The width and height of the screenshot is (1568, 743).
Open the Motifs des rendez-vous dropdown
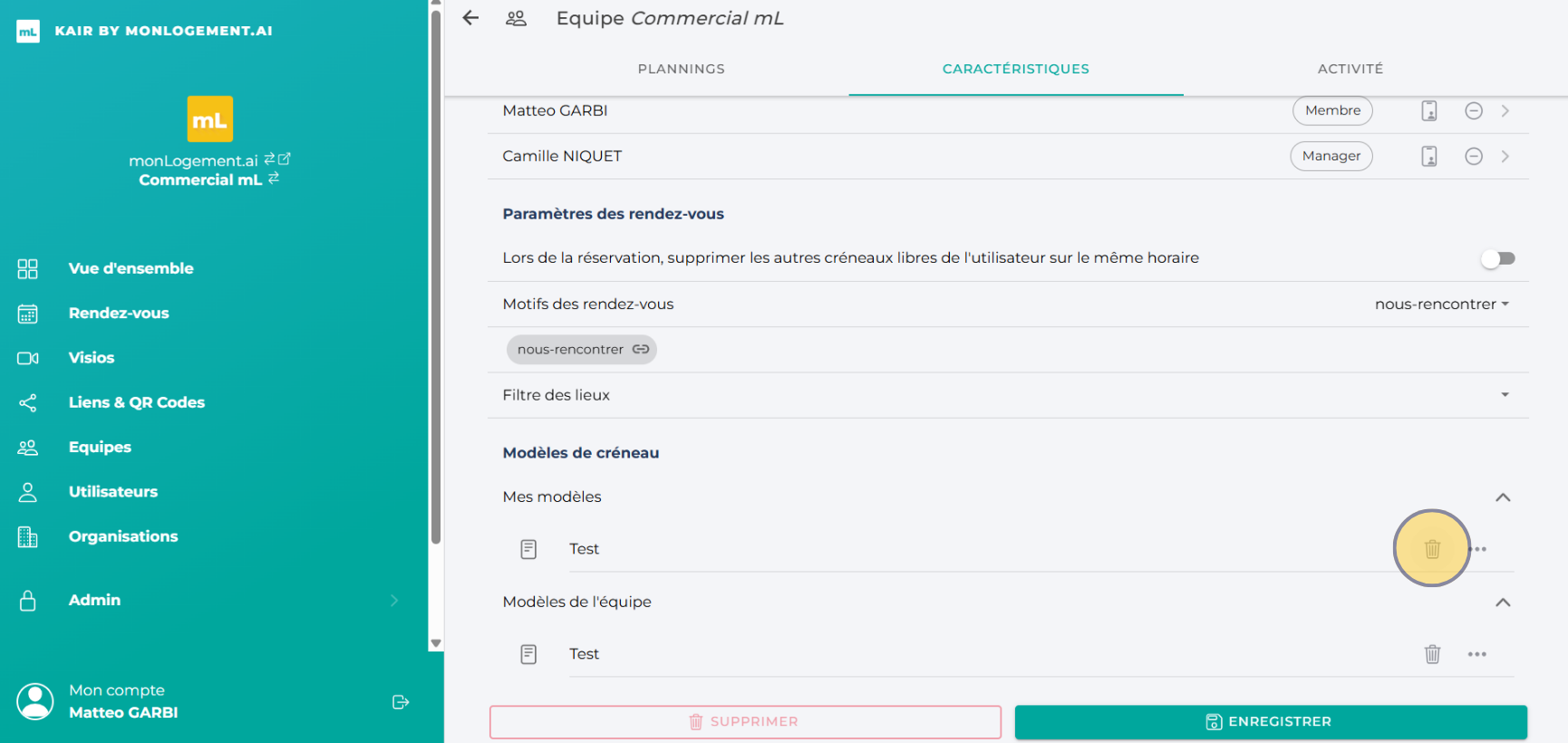[x=1441, y=304]
